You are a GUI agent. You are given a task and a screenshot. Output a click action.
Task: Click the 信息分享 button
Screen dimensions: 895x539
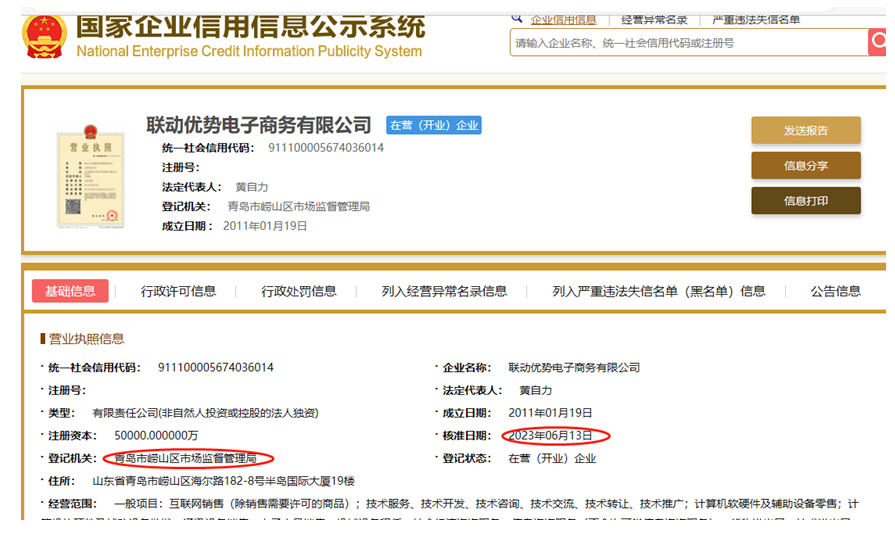(x=805, y=166)
